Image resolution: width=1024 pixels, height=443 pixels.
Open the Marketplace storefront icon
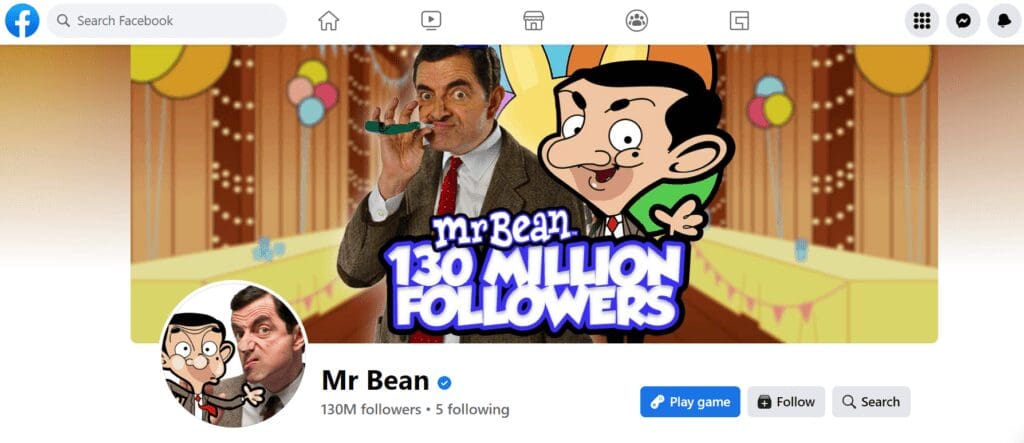[x=534, y=21]
